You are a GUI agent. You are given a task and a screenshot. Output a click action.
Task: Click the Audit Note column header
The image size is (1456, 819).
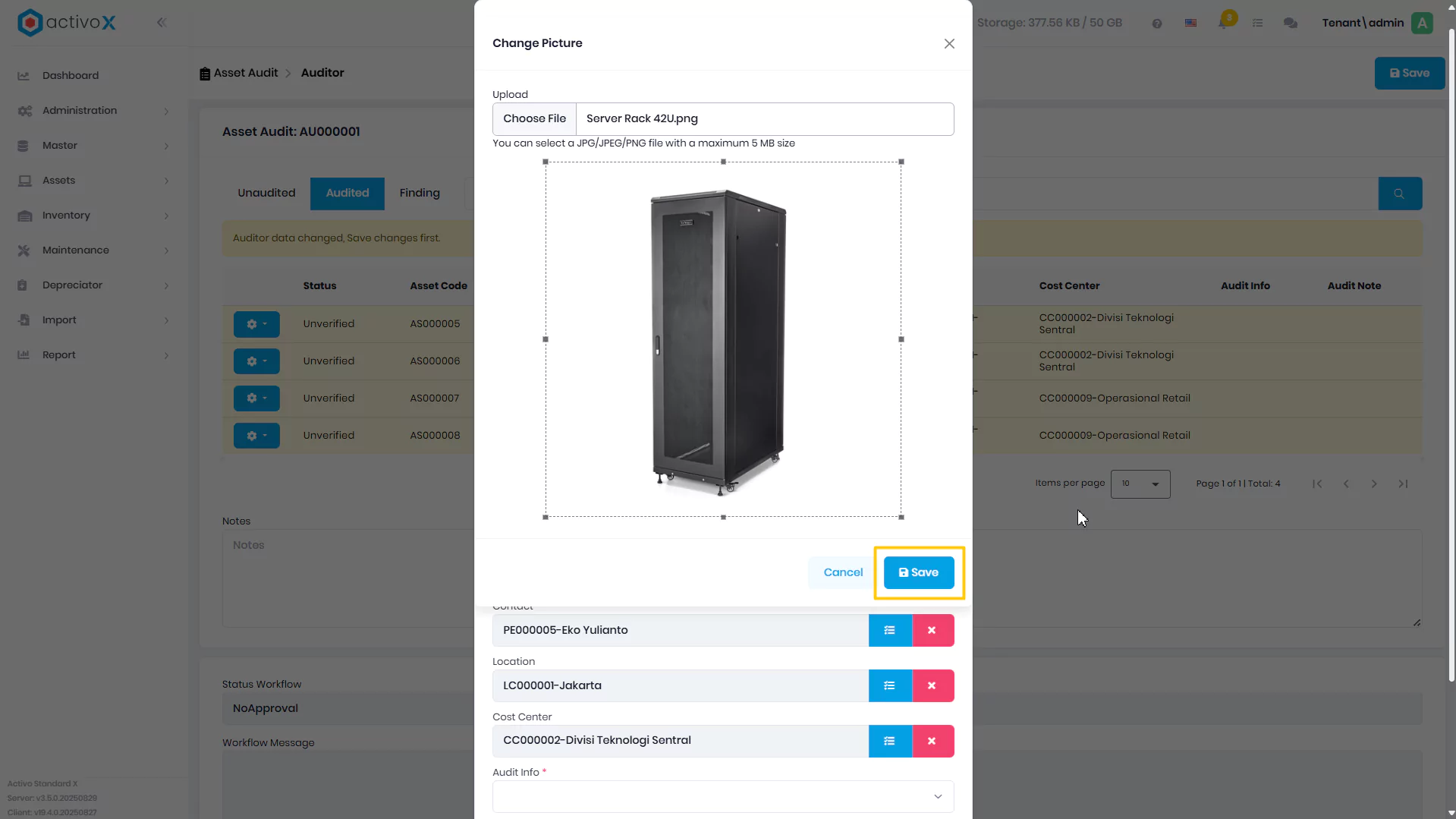[x=1354, y=286]
